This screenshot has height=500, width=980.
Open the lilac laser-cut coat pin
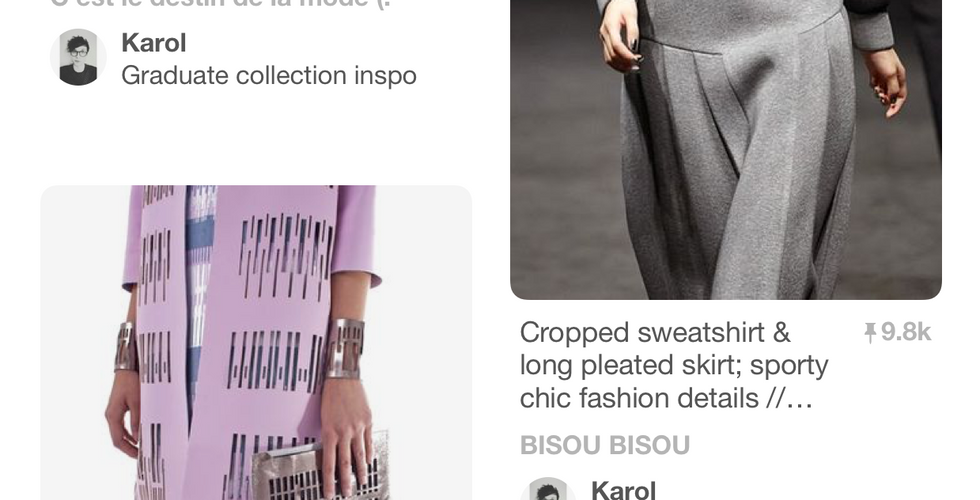click(256, 342)
